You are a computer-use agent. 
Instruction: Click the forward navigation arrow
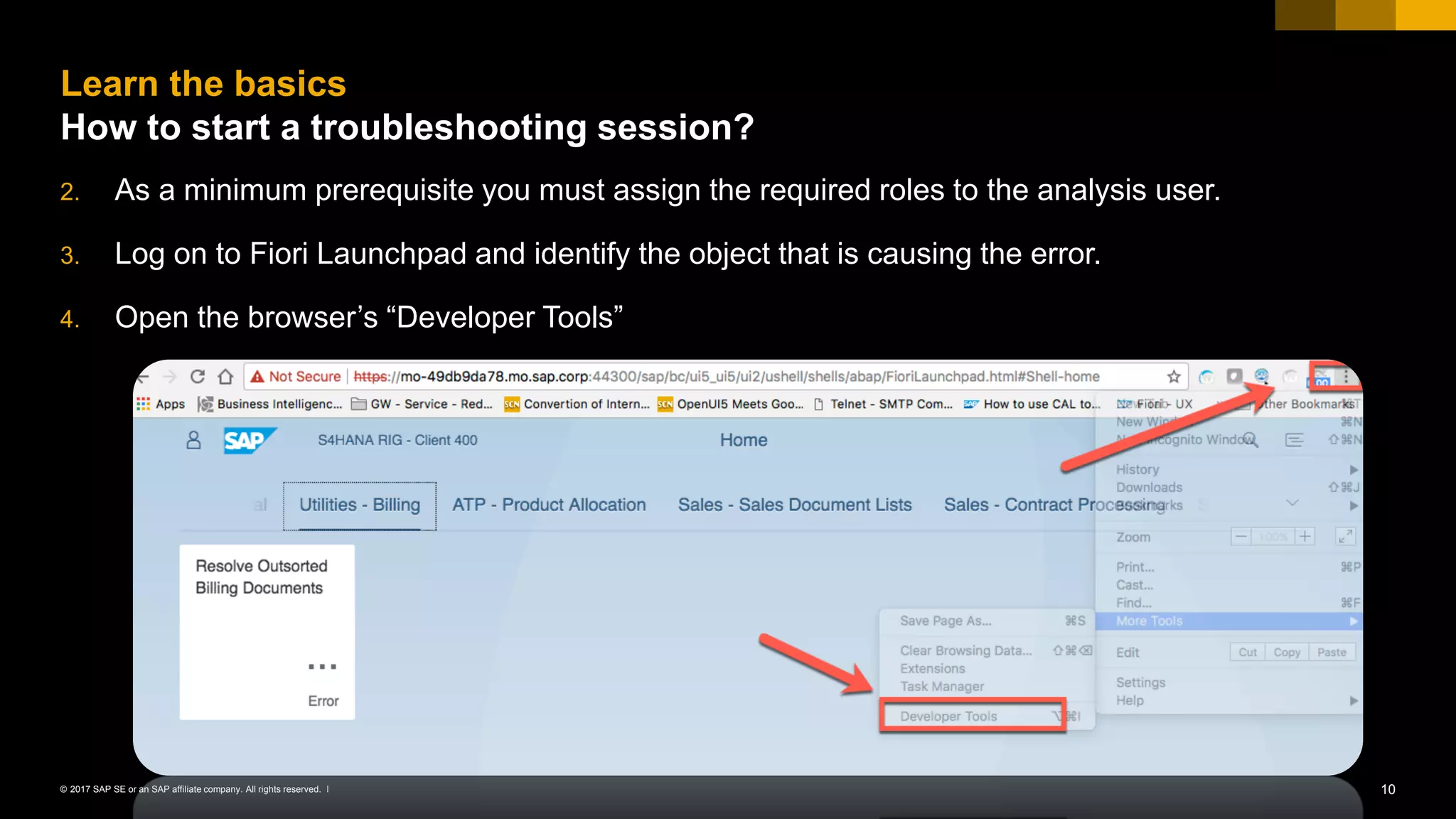pyautogui.click(x=168, y=376)
